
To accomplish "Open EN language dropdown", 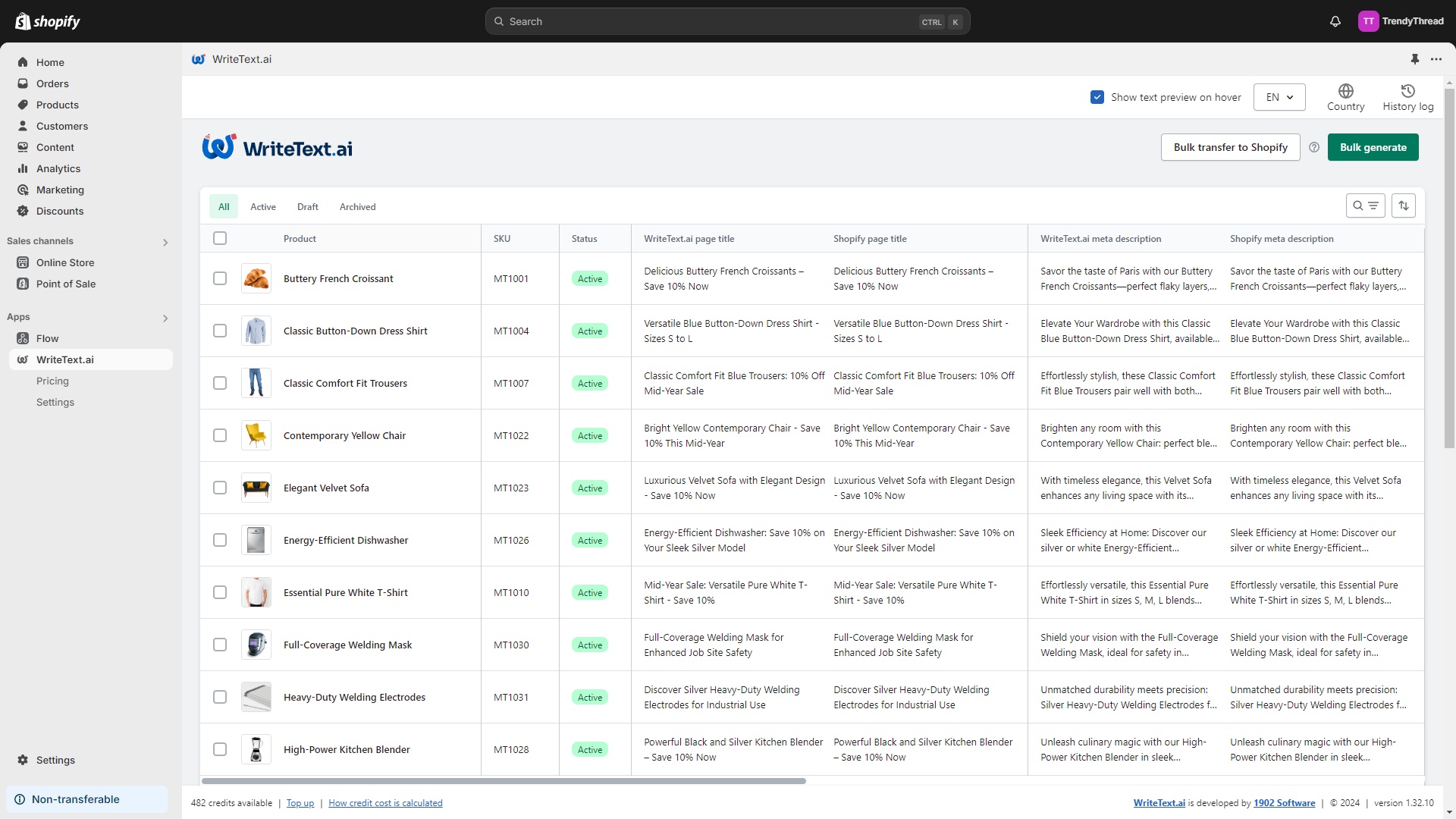I will pos(1279,97).
